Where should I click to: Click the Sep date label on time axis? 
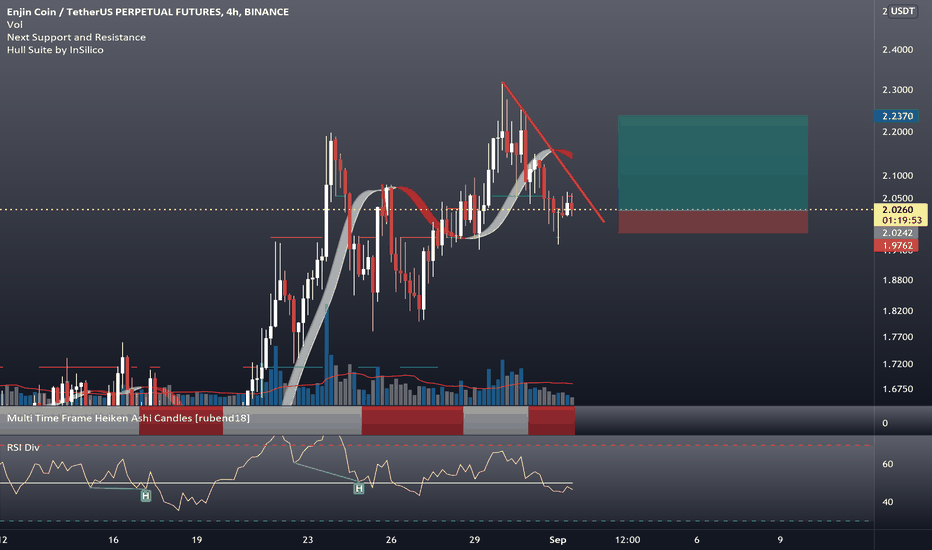click(558, 540)
